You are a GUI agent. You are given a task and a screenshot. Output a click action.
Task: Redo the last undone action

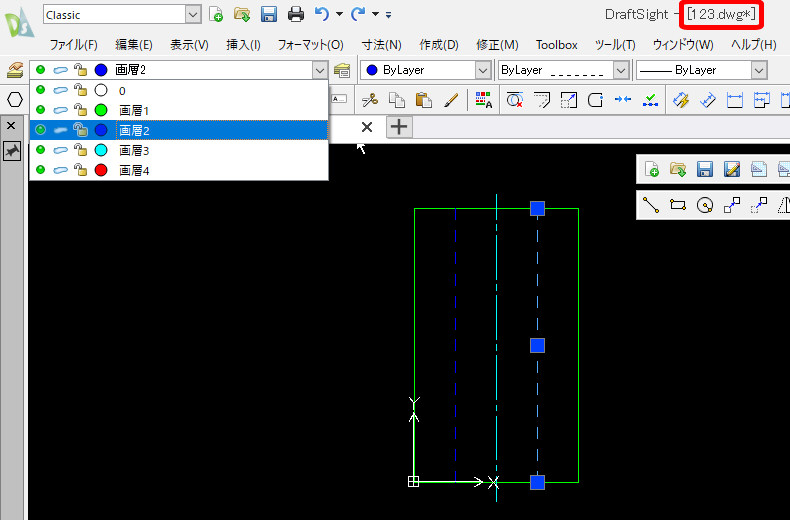click(x=358, y=14)
